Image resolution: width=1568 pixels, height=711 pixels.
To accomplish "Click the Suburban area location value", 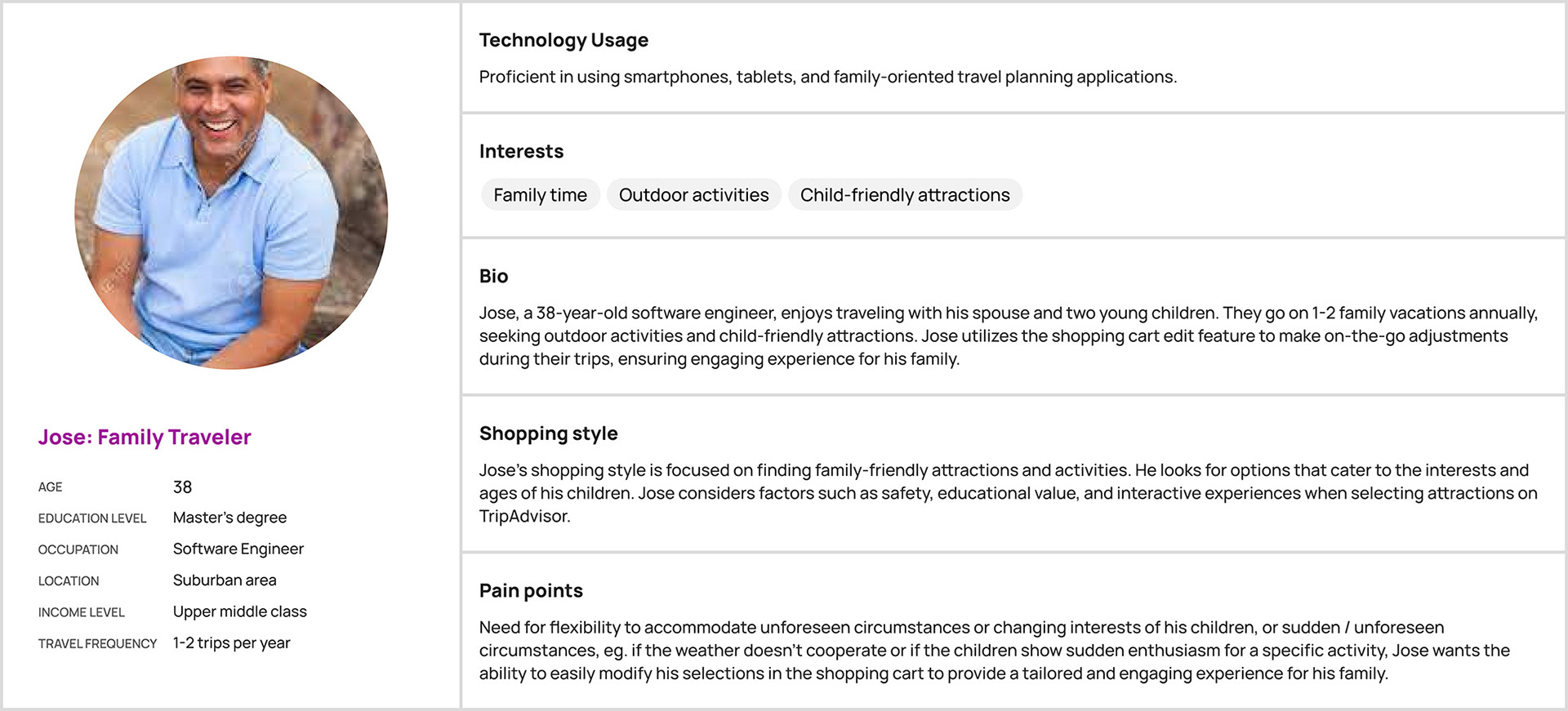I will click(x=225, y=580).
